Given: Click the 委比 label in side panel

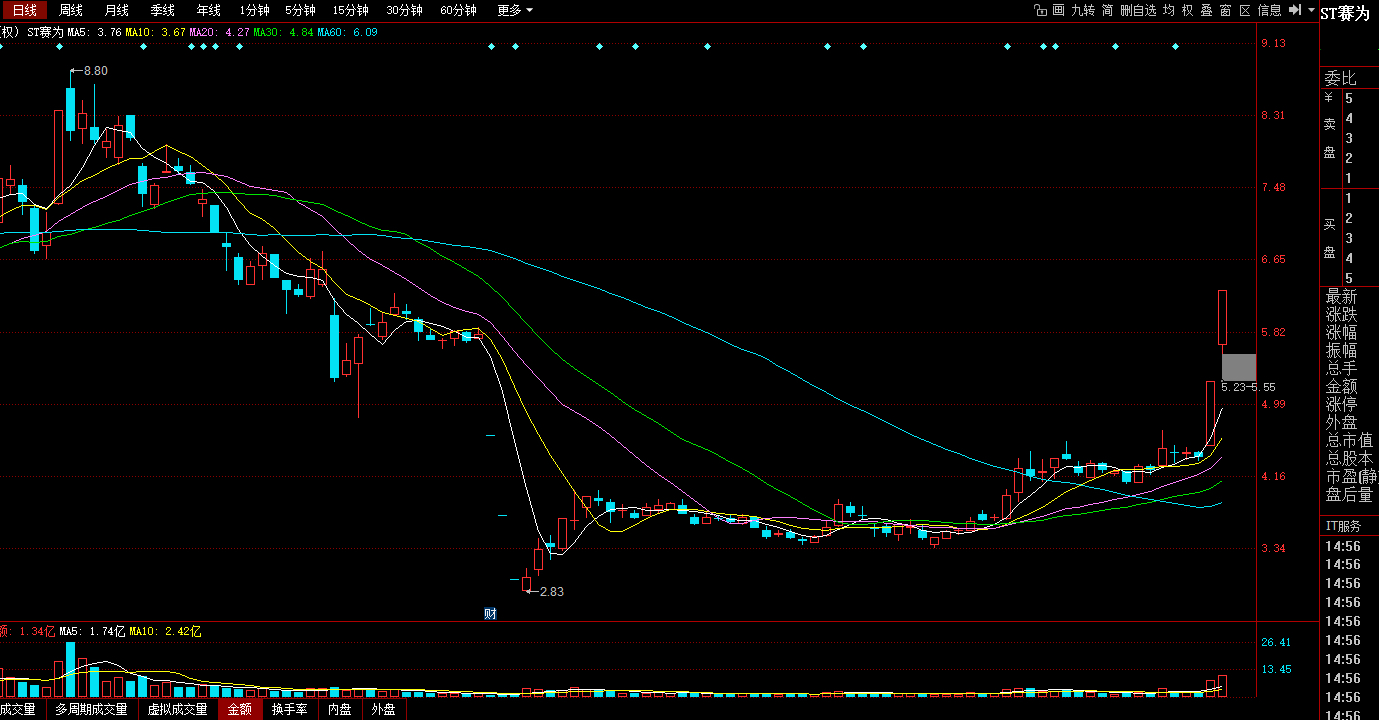Looking at the screenshot, I should 1341,78.
